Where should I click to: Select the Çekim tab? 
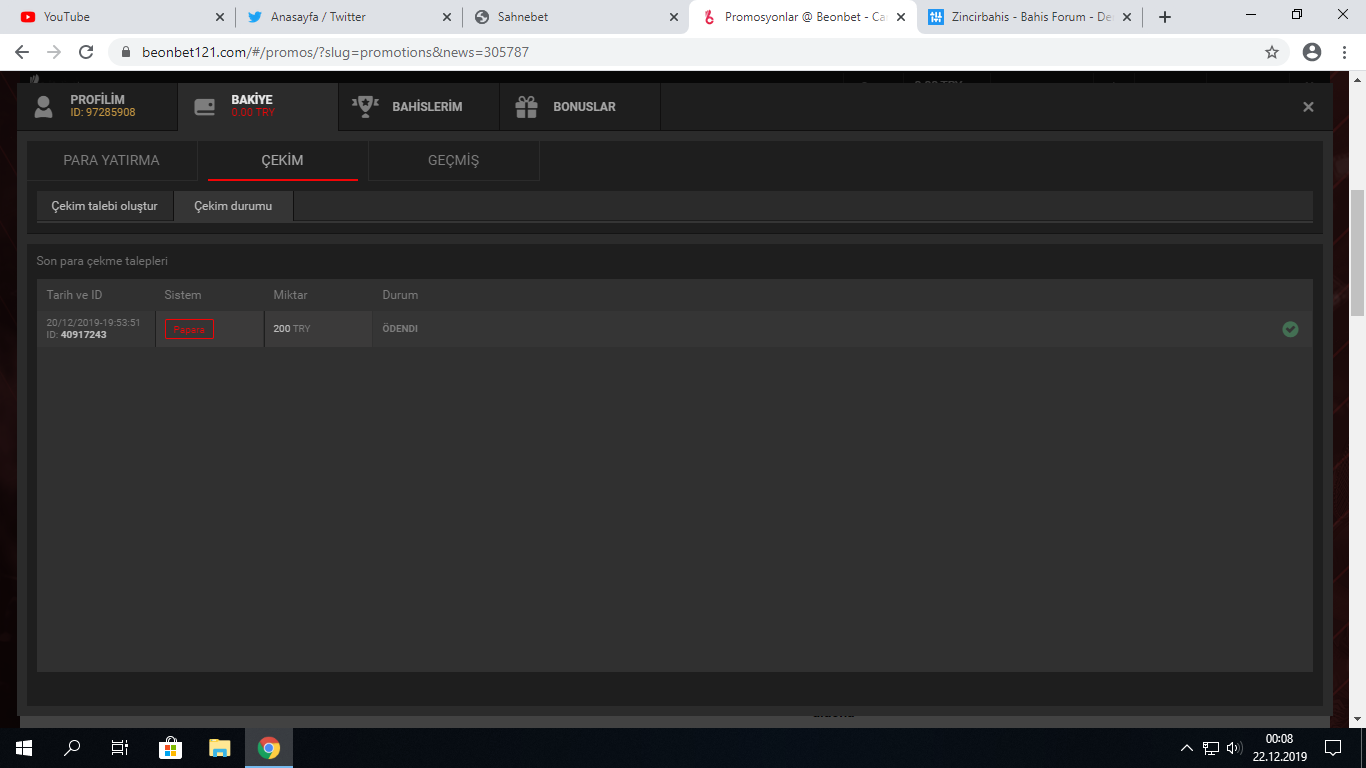(282, 160)
